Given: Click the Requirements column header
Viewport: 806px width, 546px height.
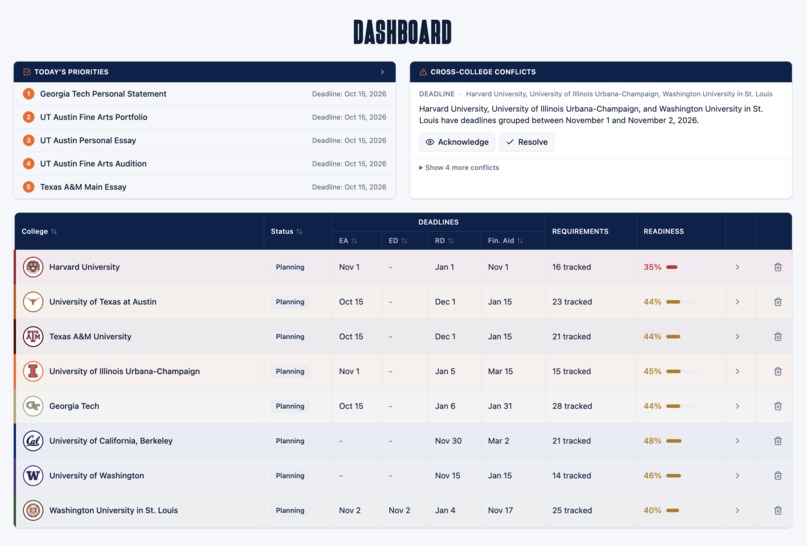Looking at the screenshot, I should coord(580,231).
